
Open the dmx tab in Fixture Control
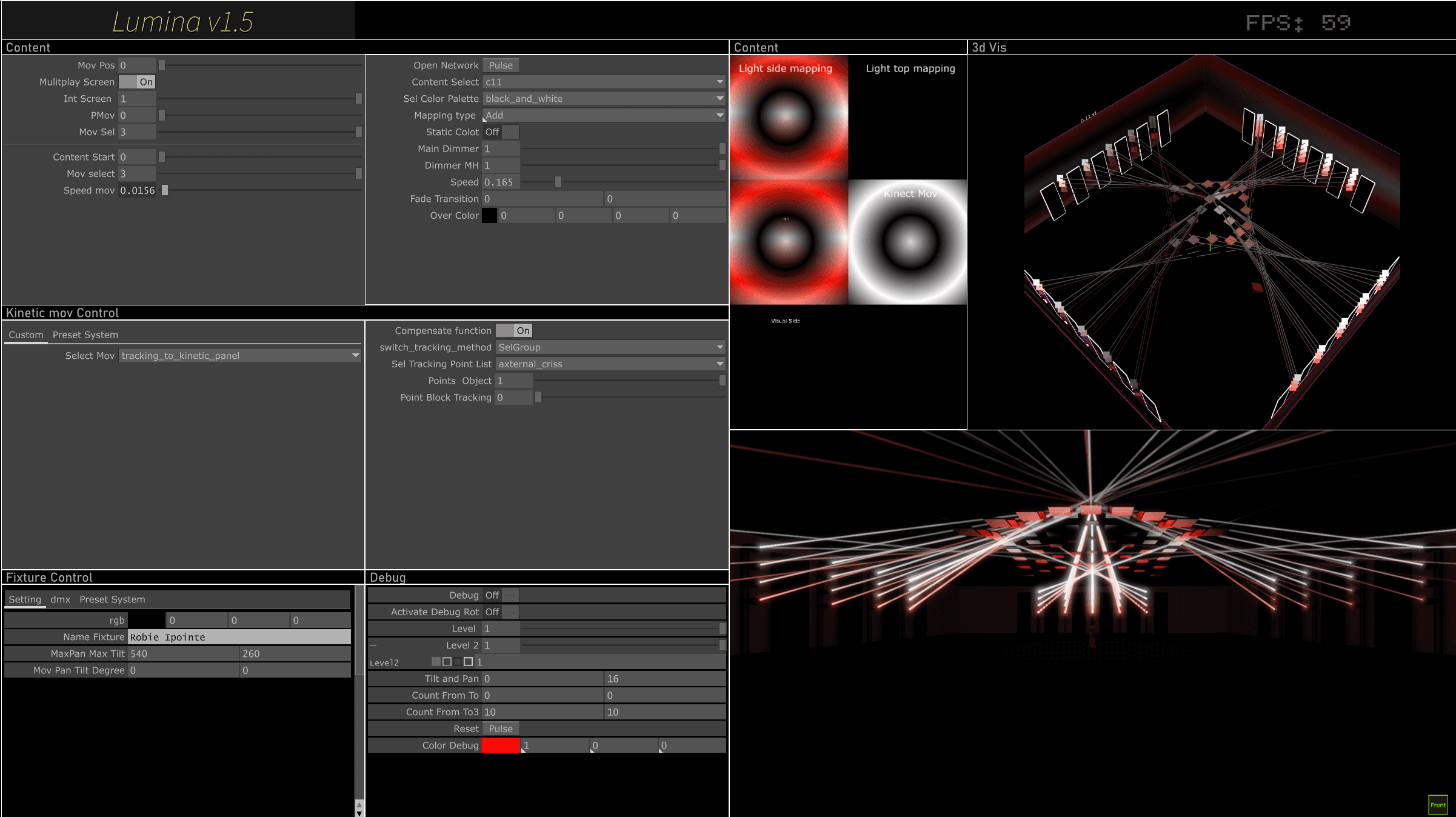(60, 599)
